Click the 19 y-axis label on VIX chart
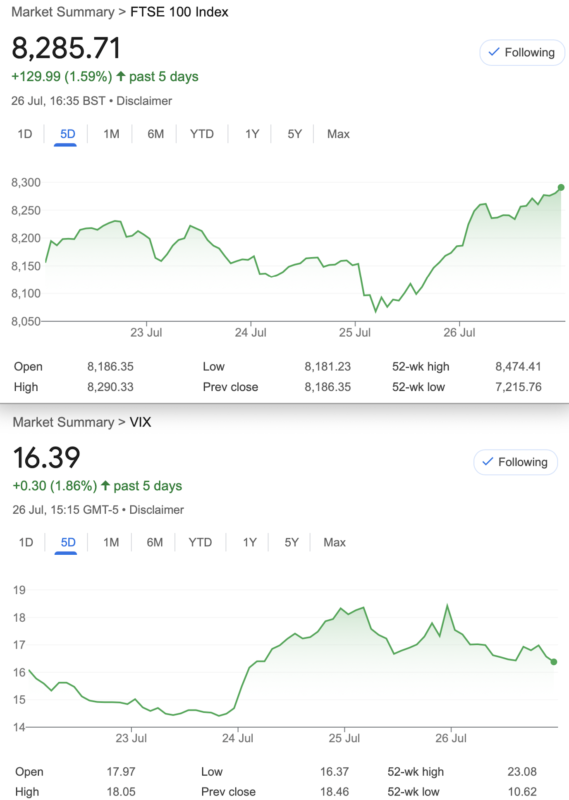 click(19, 590)
